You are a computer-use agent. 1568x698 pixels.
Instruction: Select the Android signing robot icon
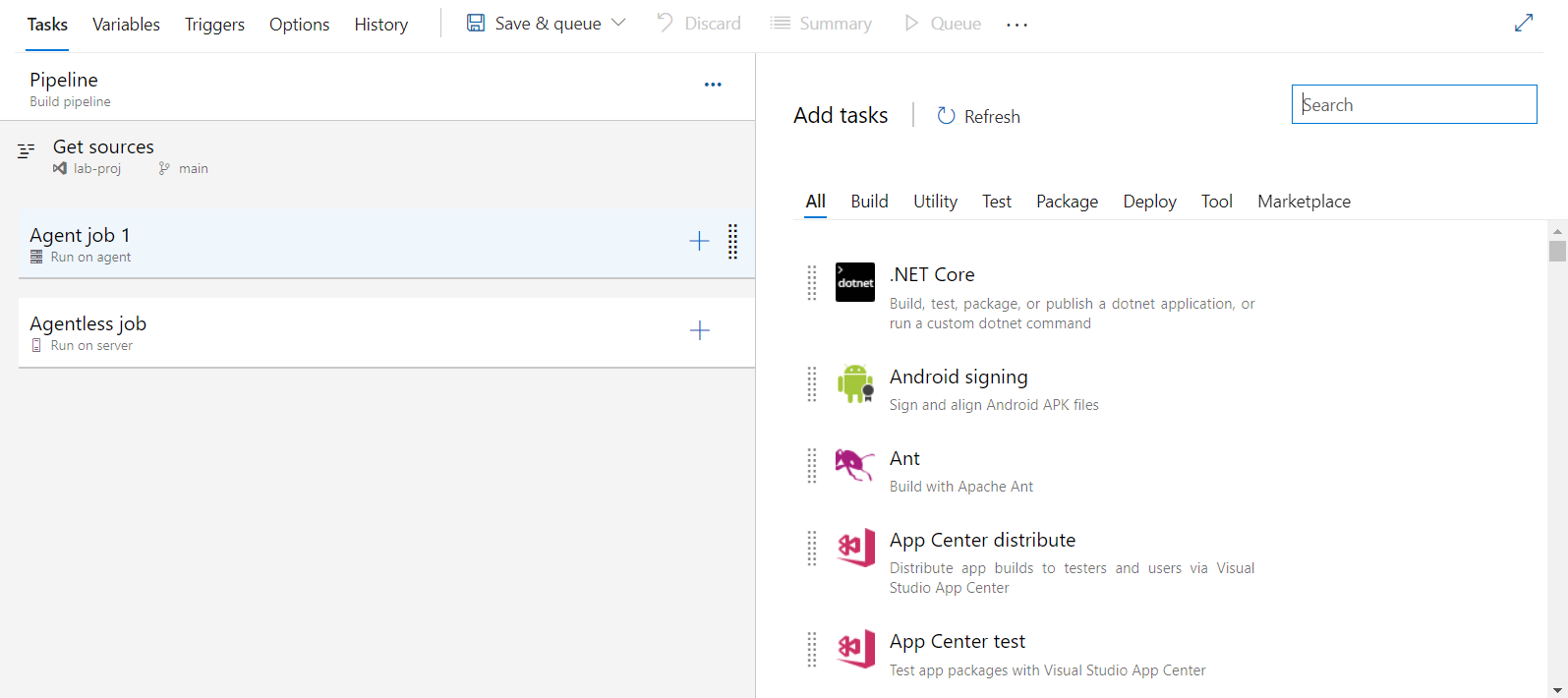(855, 383)
